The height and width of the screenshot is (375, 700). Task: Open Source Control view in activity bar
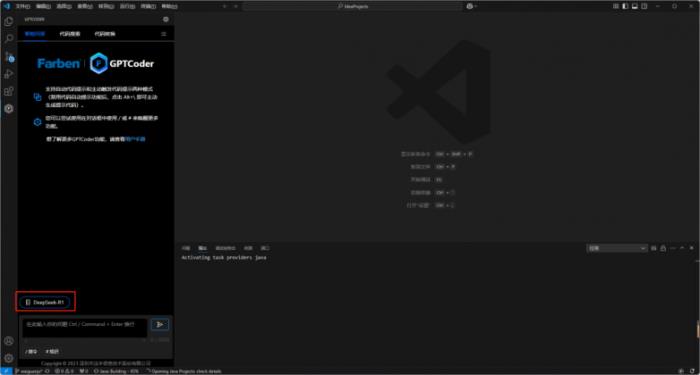coord(8,57)
